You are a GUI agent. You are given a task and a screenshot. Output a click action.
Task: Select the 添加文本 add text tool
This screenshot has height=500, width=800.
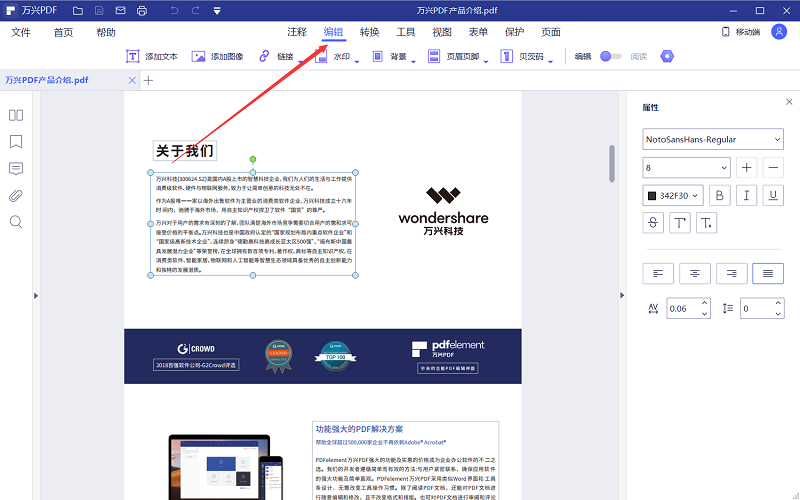tap(152, 56)
